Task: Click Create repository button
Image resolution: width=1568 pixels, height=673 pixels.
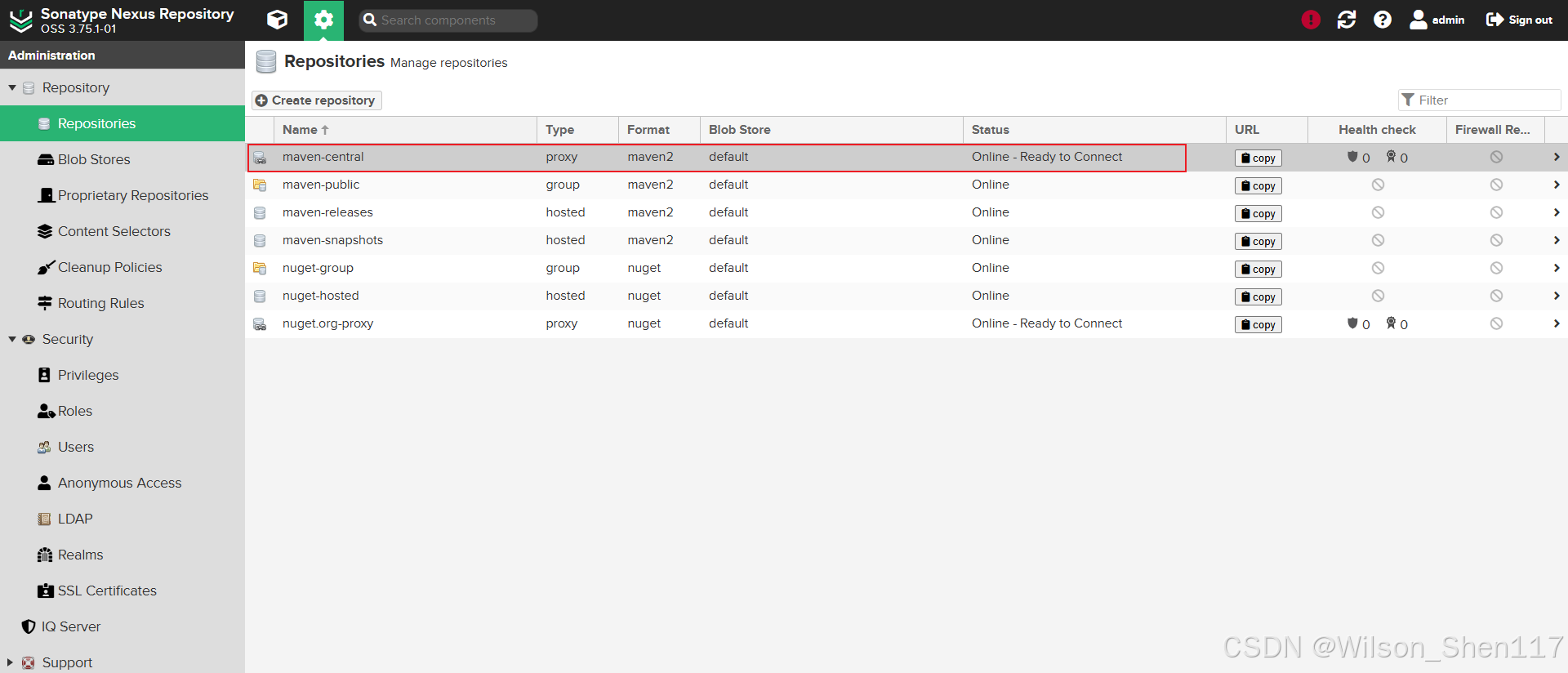Action: click(316, 100)
